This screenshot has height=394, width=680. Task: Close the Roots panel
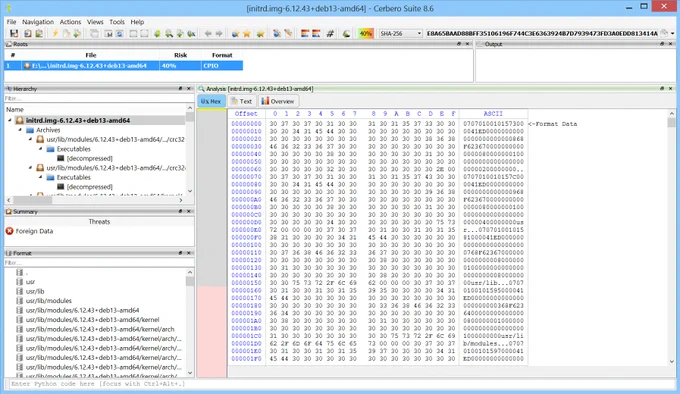(467, 44)
